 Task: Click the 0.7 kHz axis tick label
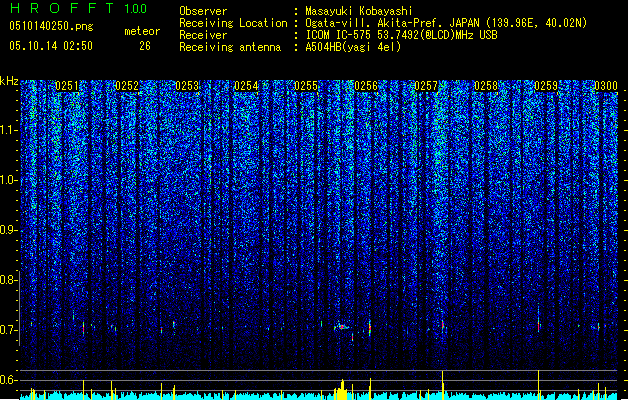click(9, 330)
